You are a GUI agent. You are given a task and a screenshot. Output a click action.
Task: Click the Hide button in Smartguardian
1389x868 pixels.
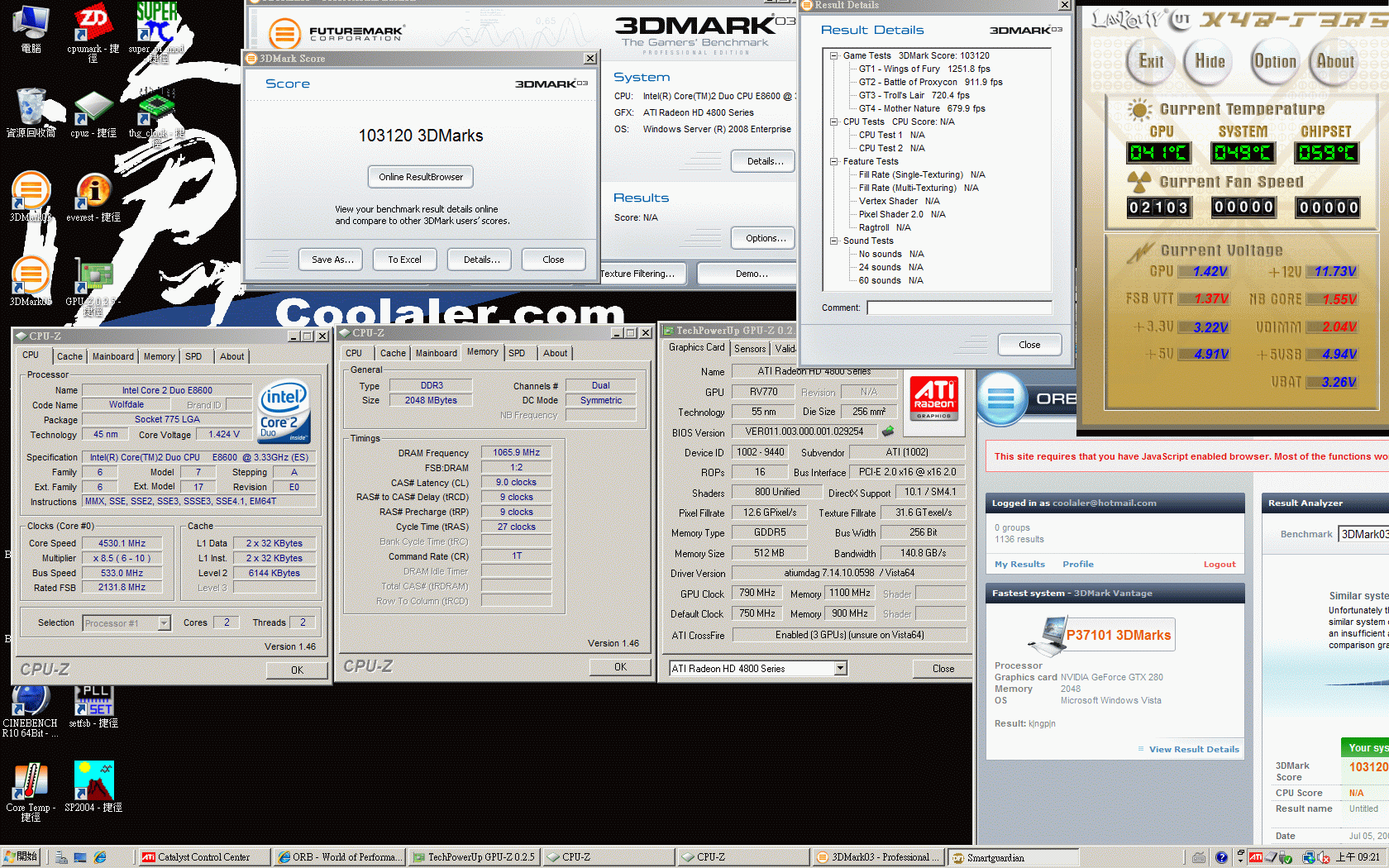pos(1210,61)
